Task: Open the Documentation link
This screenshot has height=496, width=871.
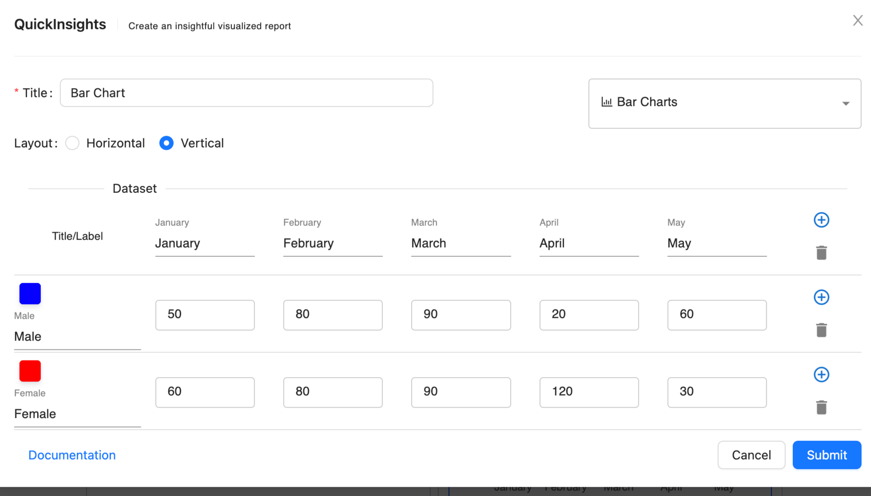Action: (72, 455)
